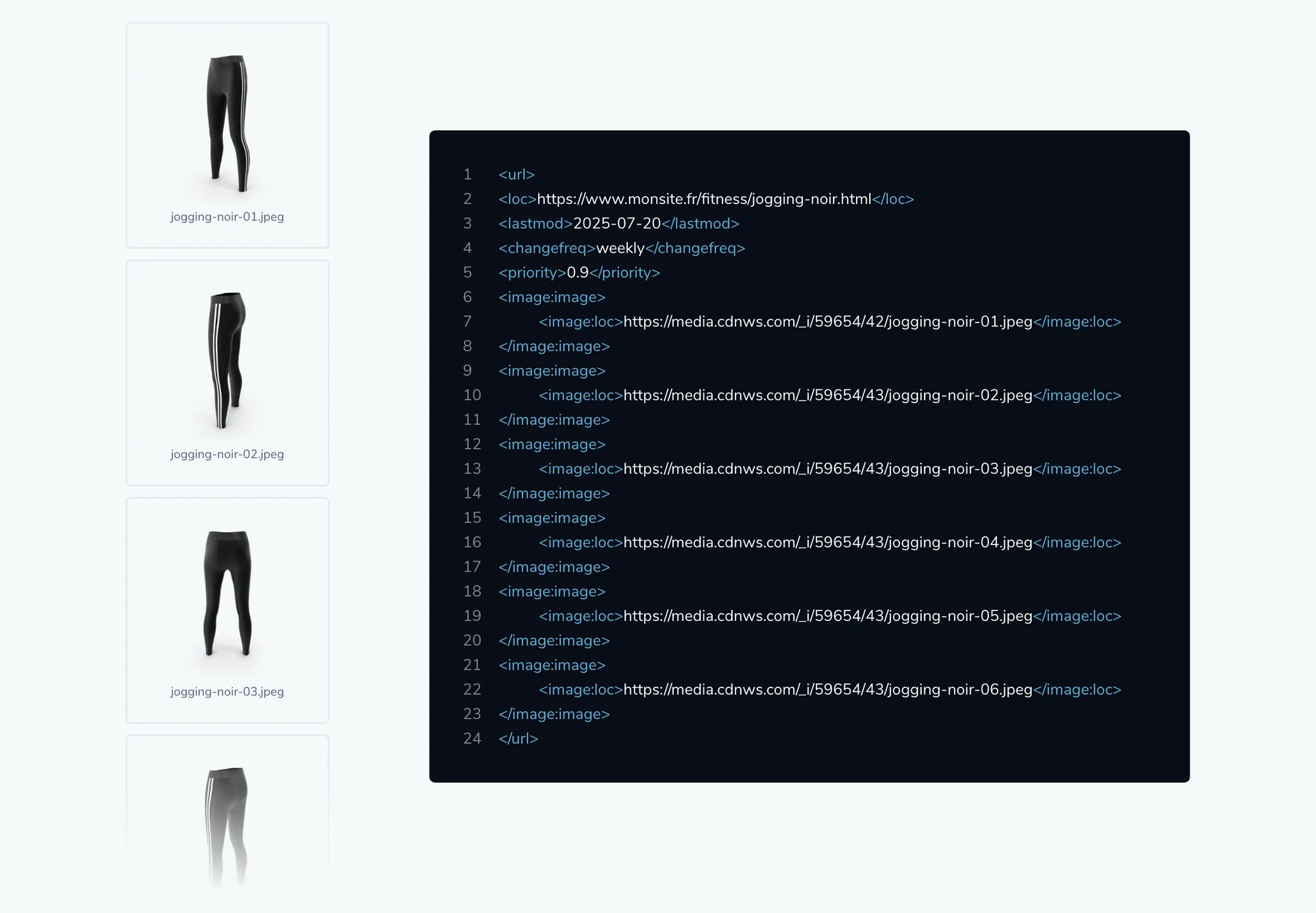Click the image URL ending jogging-noir-04.jpeg
1316x913 pixels.
point(828,543)
